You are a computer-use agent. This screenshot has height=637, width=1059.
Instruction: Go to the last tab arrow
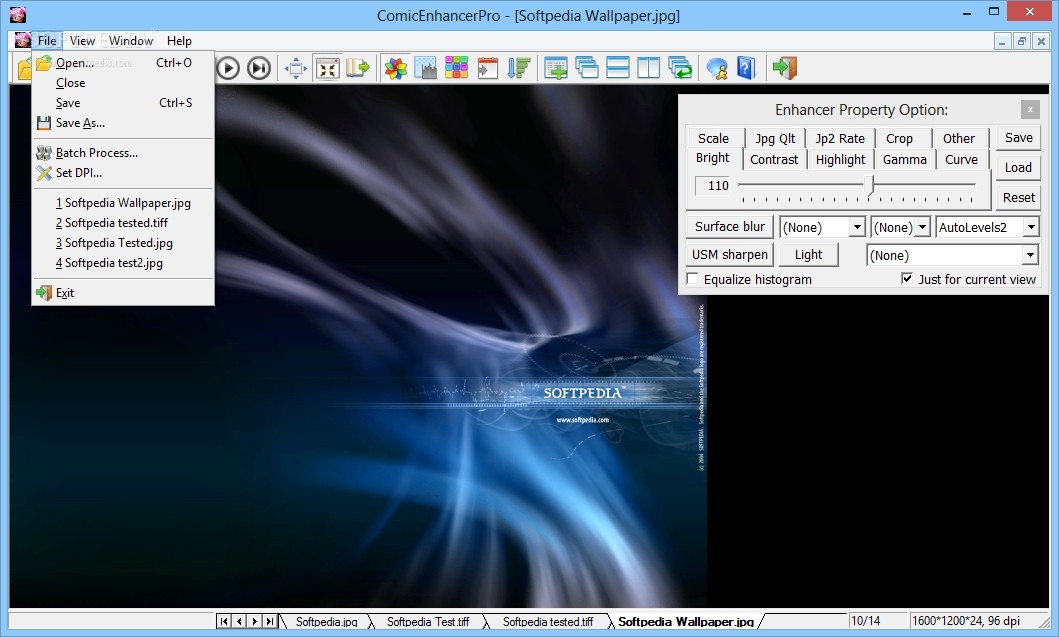(x=269, y=621)
